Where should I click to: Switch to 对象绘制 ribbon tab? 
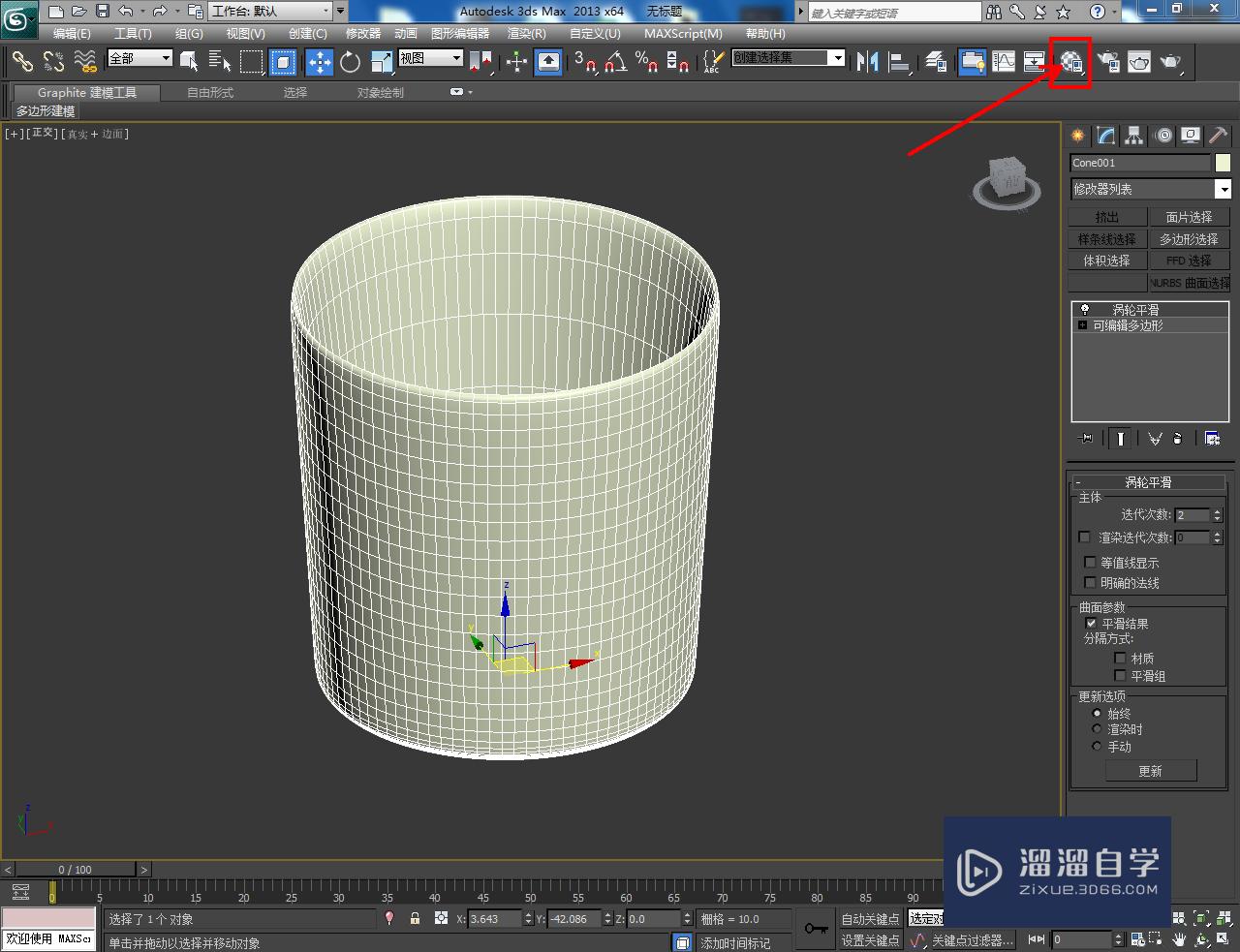click(381, 92)
